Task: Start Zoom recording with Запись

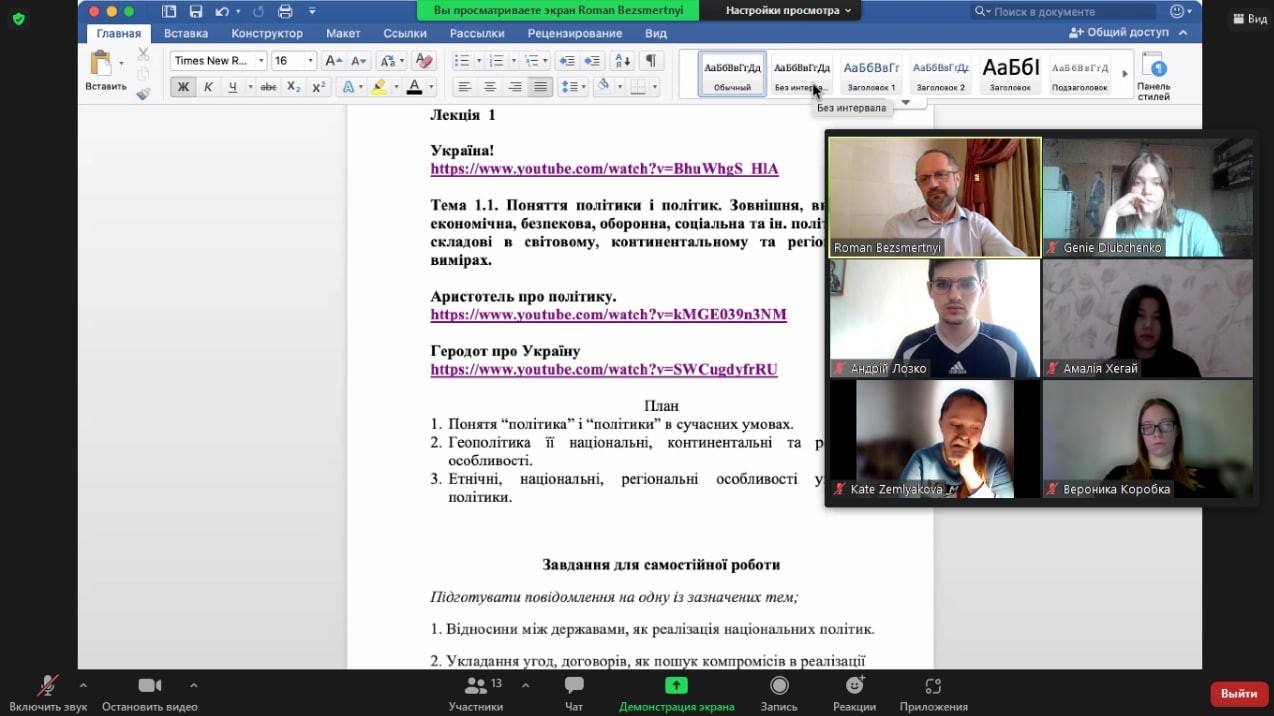Action: 779,694
